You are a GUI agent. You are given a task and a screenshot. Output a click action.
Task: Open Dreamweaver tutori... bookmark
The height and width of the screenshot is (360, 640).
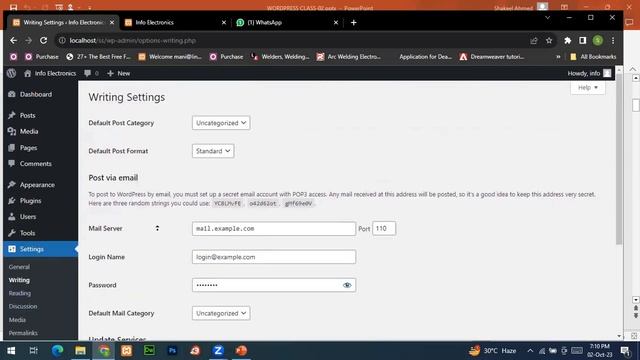tap(492, 57)
